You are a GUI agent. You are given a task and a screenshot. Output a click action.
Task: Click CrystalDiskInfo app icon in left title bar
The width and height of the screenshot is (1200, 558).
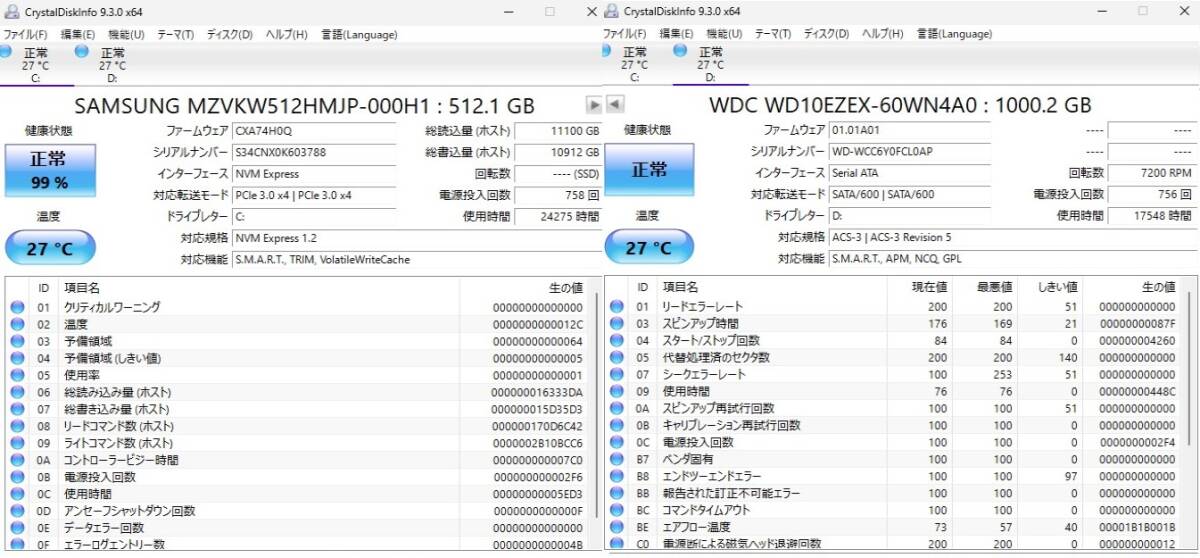click(10, 11)
